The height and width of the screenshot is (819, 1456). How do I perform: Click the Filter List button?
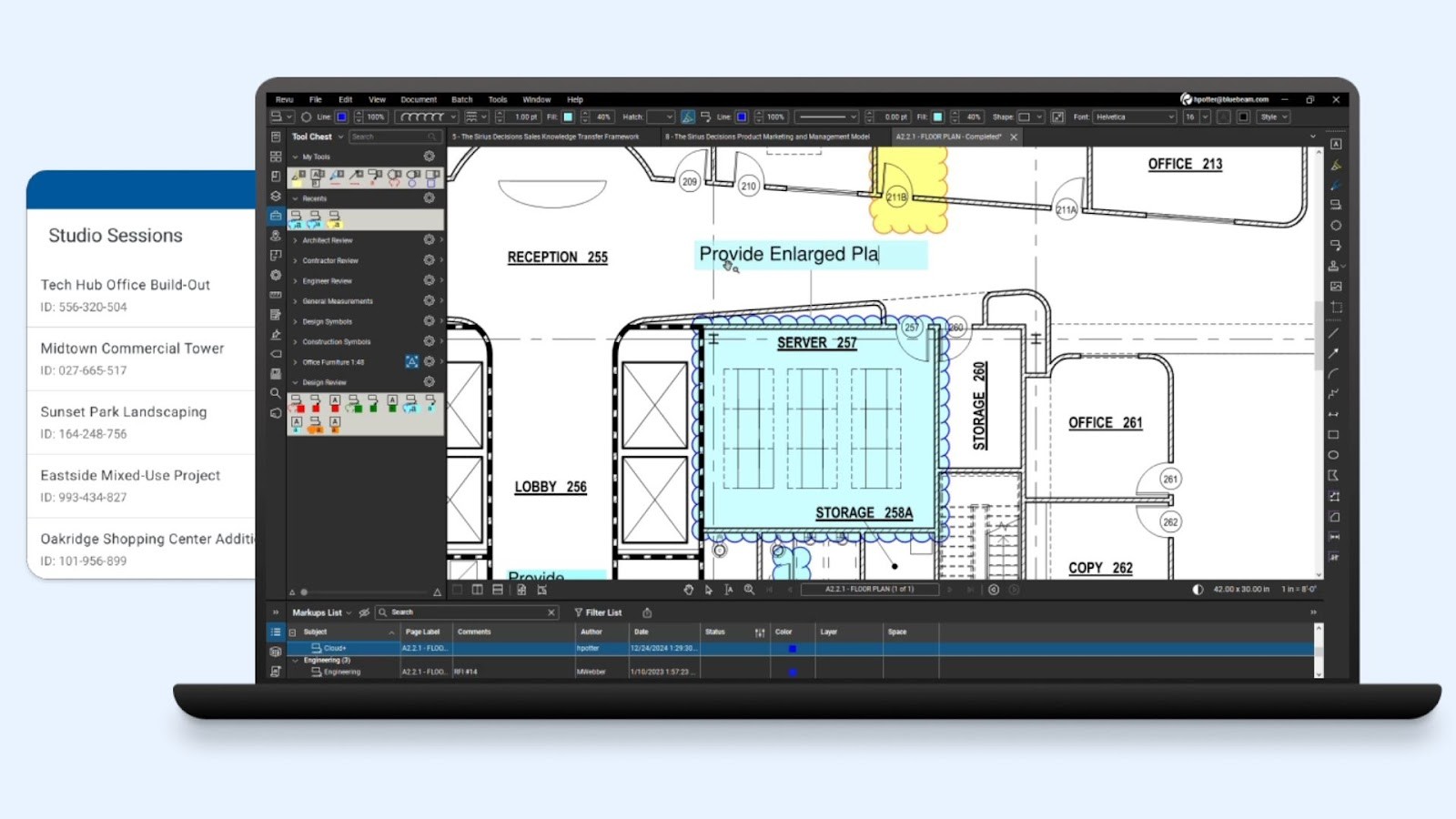[x=601, y=612]
